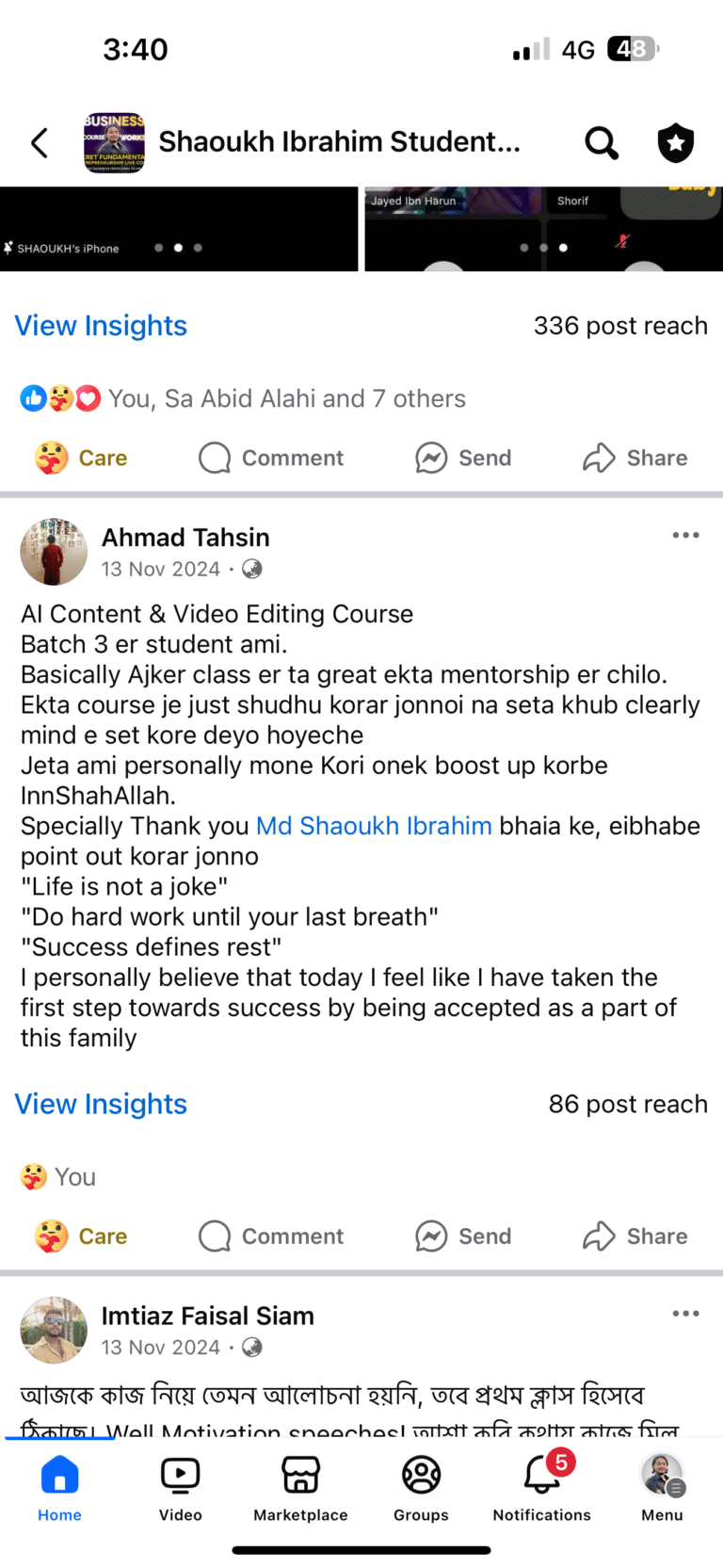Open group search magnifier icon
This screenshot has width=723, height=1568.
click(602, 143)
